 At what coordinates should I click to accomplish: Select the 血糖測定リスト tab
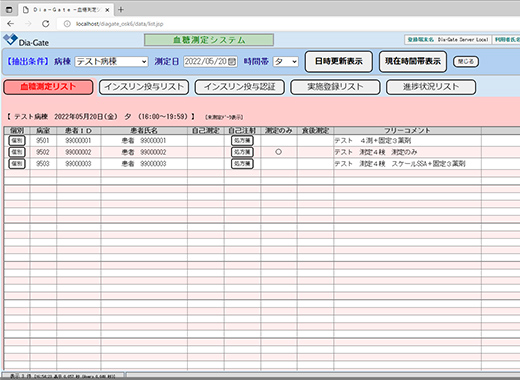coord(48,87)
